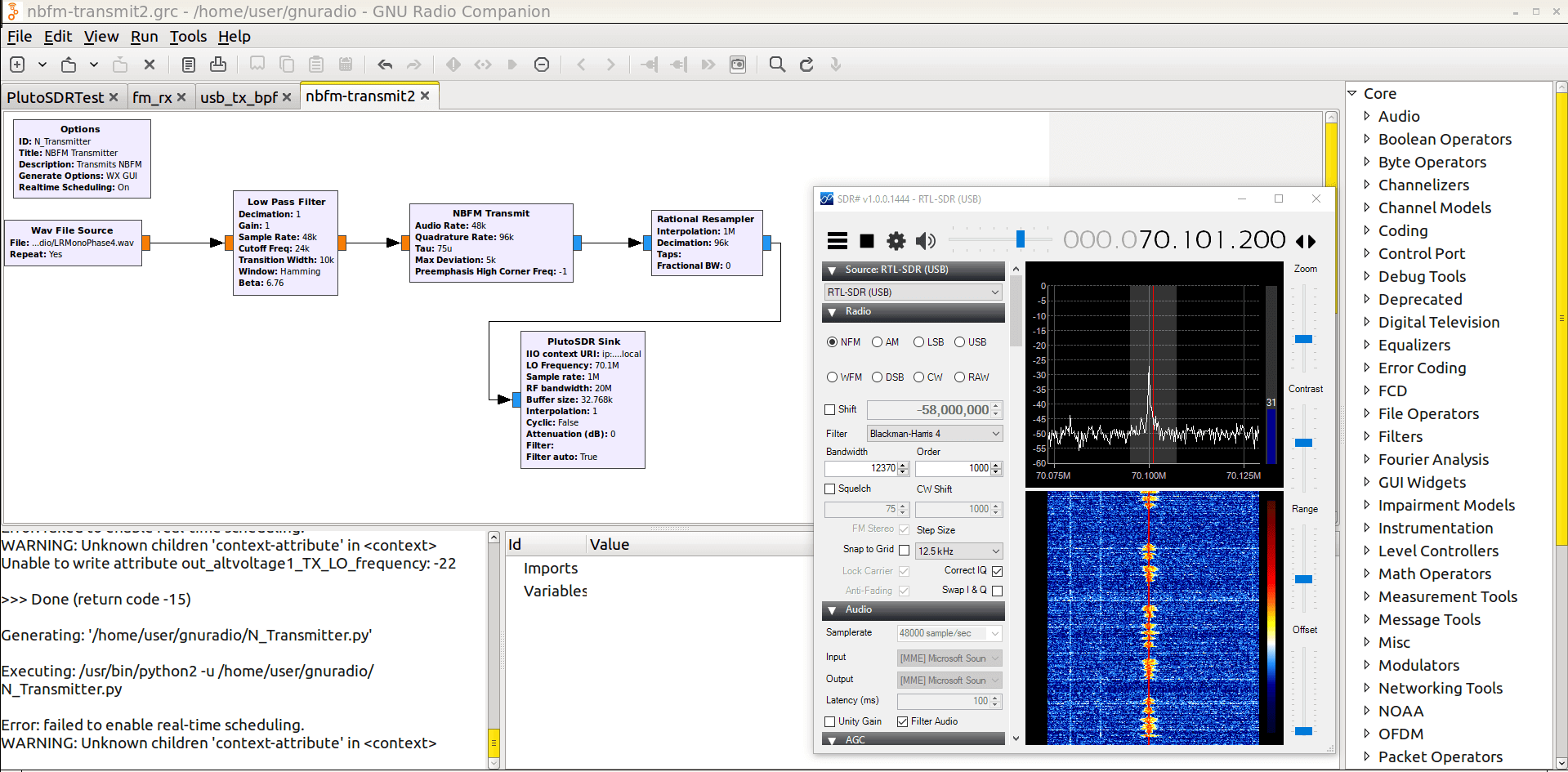Image resolution: width=1568 pixels, height=772 pixels.
Task: Open the File menu
Action: [x=20, y=37]
